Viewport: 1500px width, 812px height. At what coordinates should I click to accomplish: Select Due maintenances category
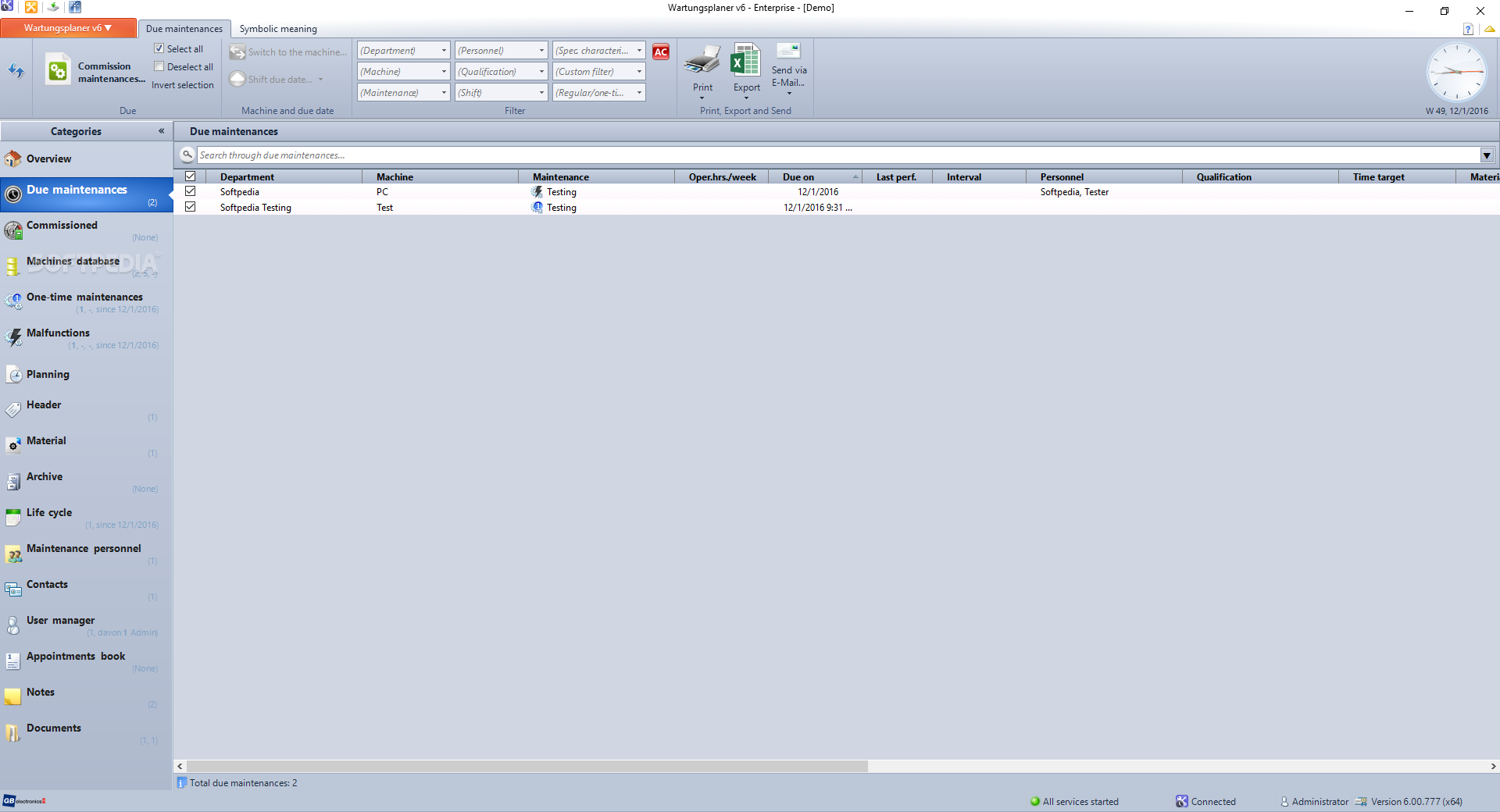click(86, 194)
